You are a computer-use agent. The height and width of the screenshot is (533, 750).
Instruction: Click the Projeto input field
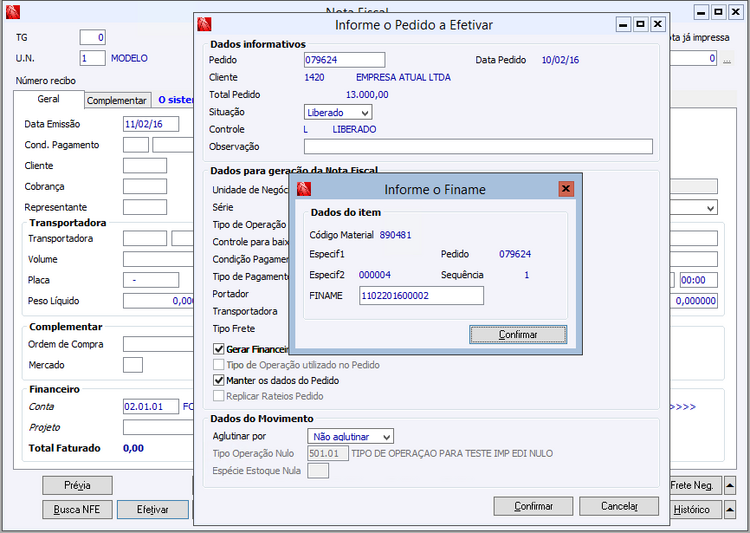(x=158, y=427)
